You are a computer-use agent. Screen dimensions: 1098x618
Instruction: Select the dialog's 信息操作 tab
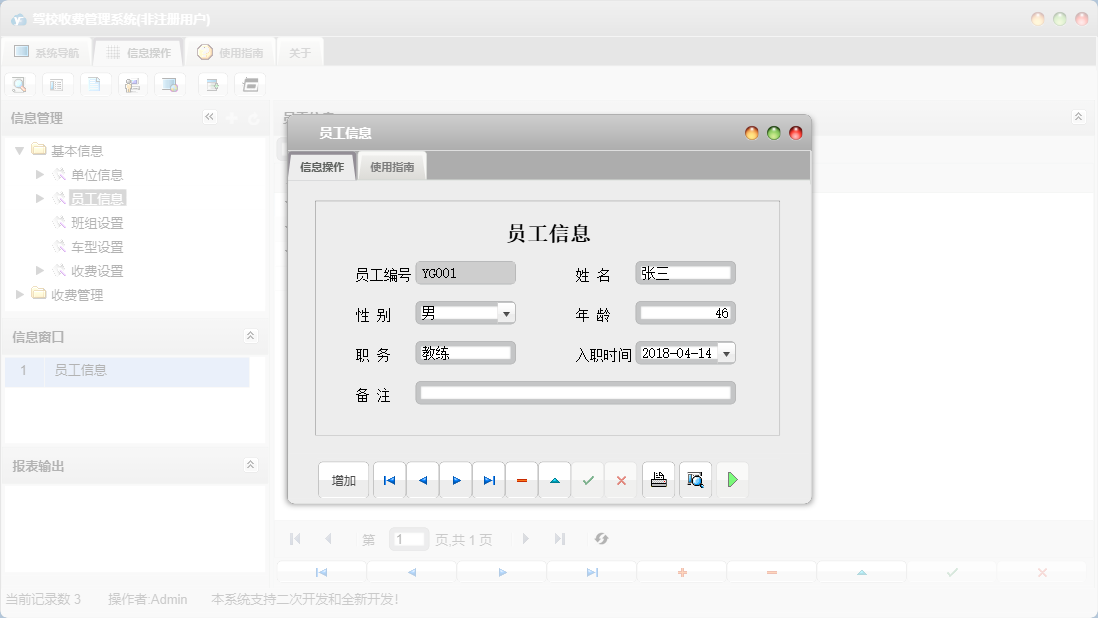click(322, 167)
